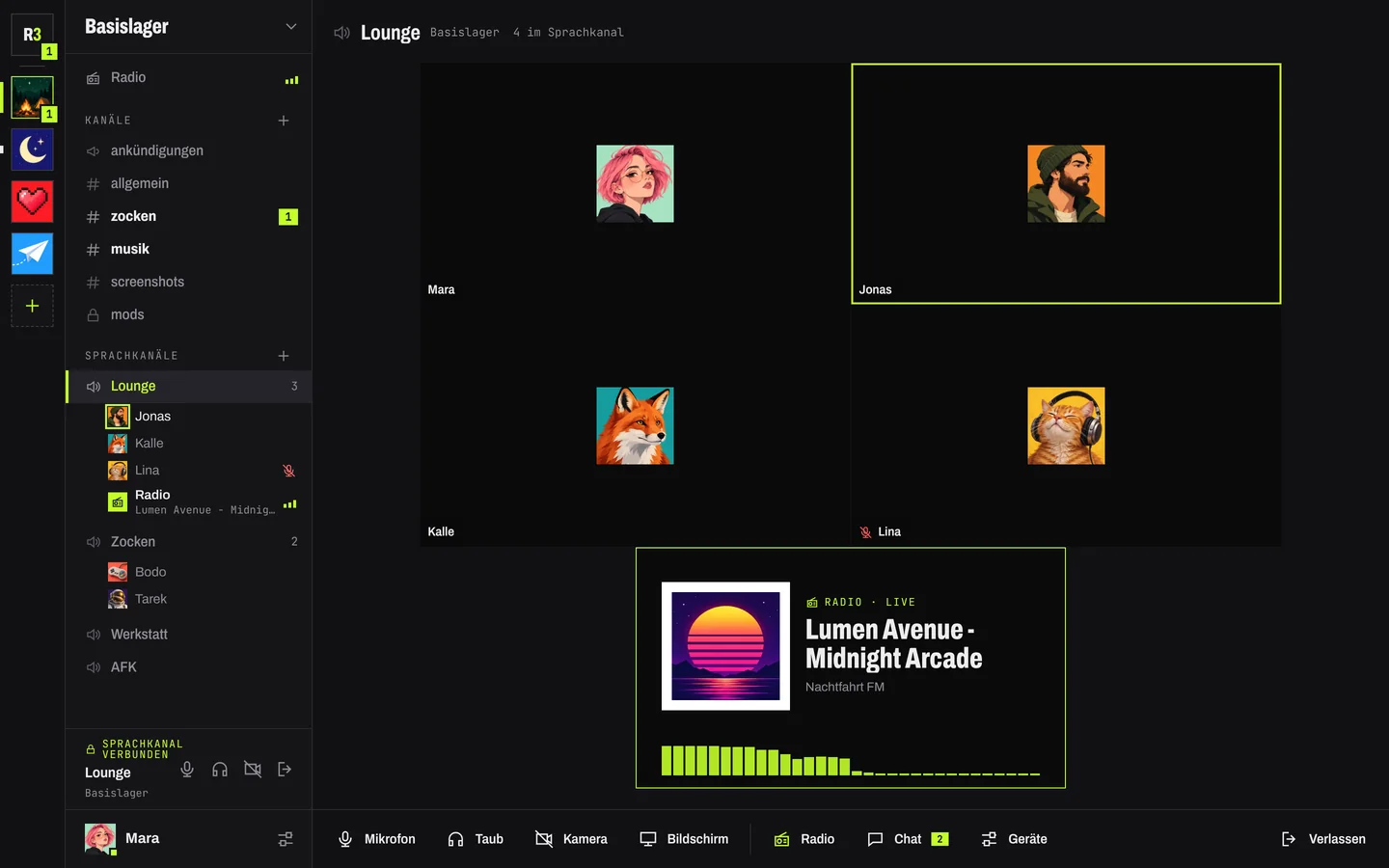
Task: Disconnect from voice in the connection panel
Action: click(x=285, y=769)
